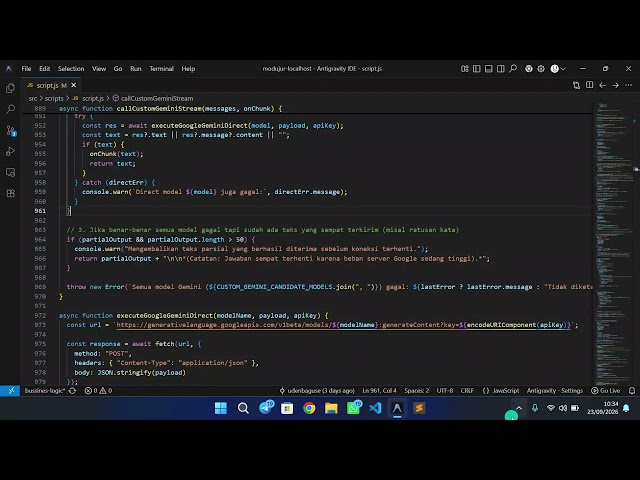Screen dimensions: 640x480
Task: Open Source Control view in activity bar
Action: click(11, 130)
